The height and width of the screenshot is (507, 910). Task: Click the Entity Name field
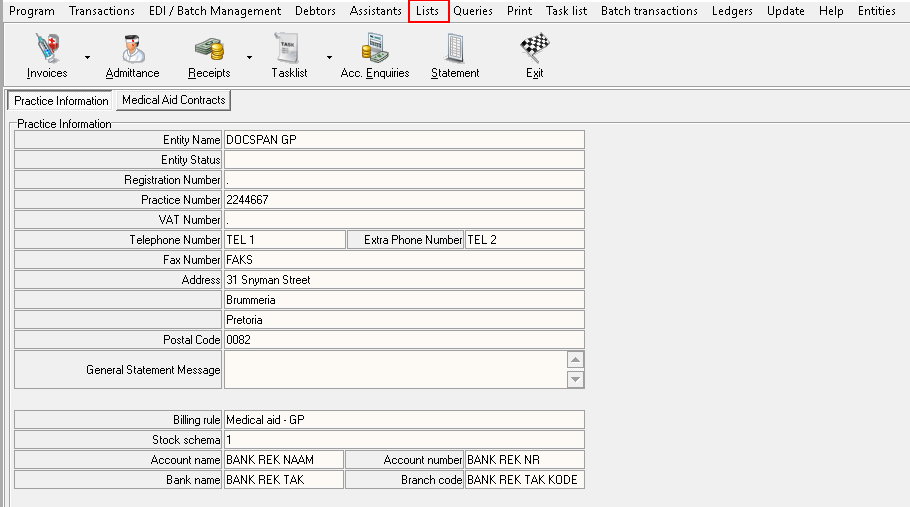403,140
